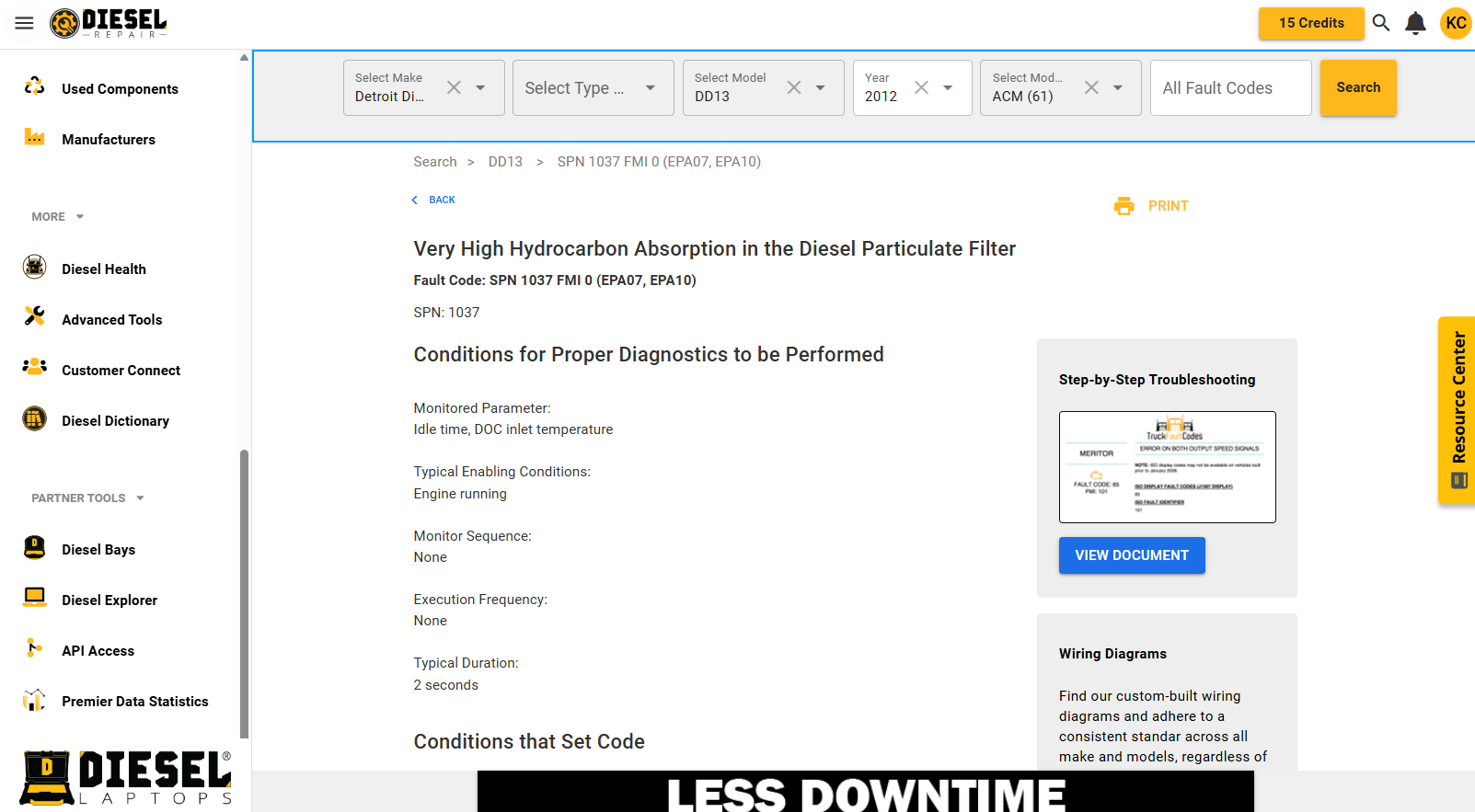Click the Diesel Dictionary icon
The image size is (1475, 812).
pyautogui.click(x=35, y=418)
